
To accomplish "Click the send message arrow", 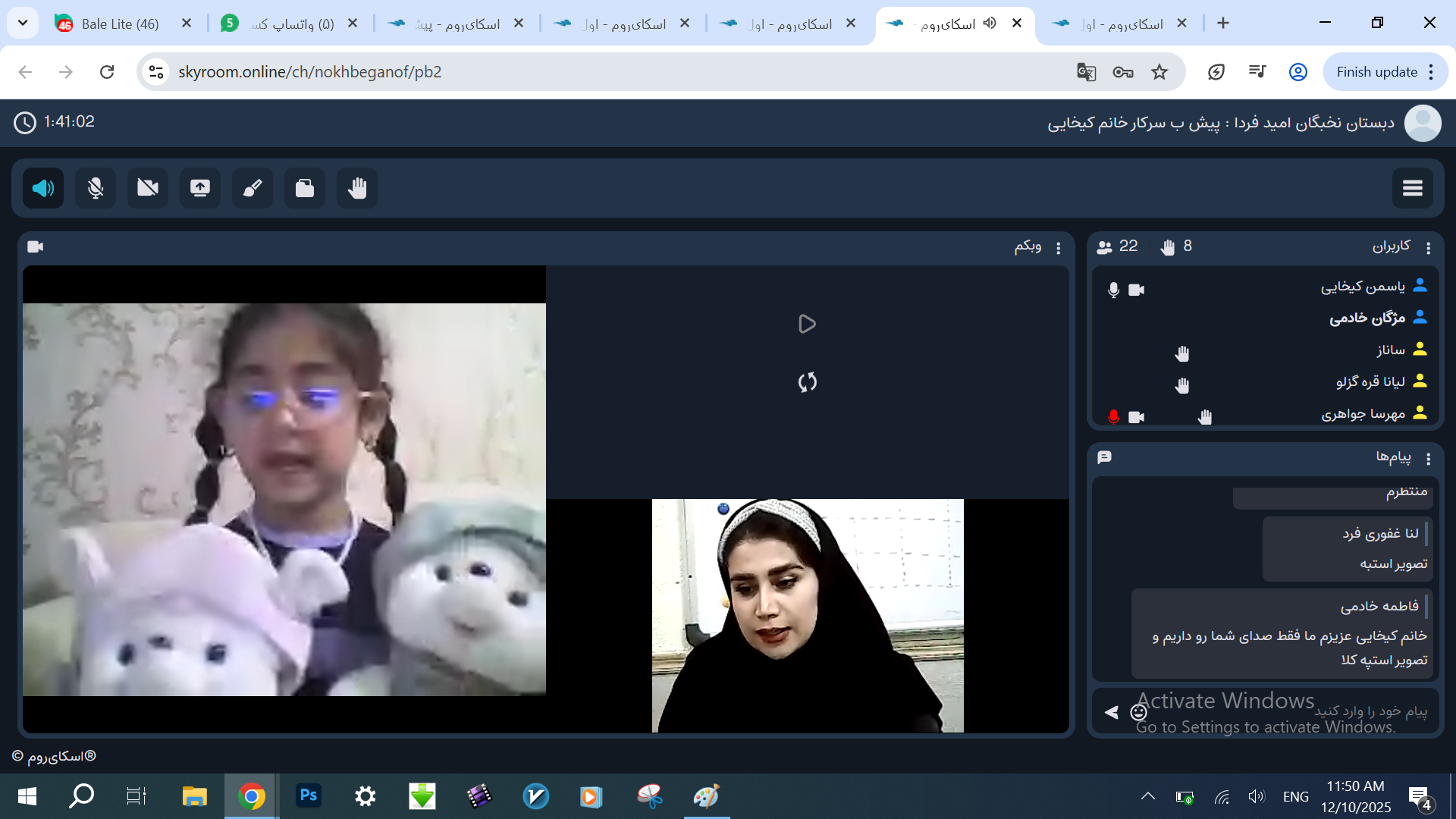I will coord(1112,712).
